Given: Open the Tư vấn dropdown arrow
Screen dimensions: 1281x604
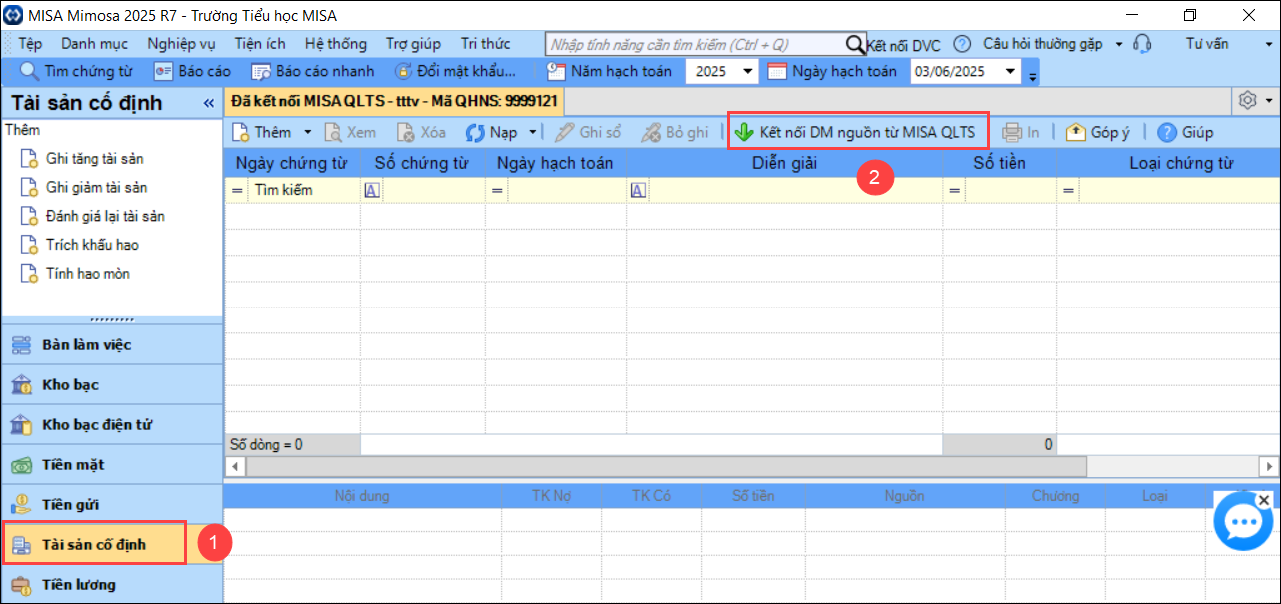Looking at the screenshot, I should 1267,44.
